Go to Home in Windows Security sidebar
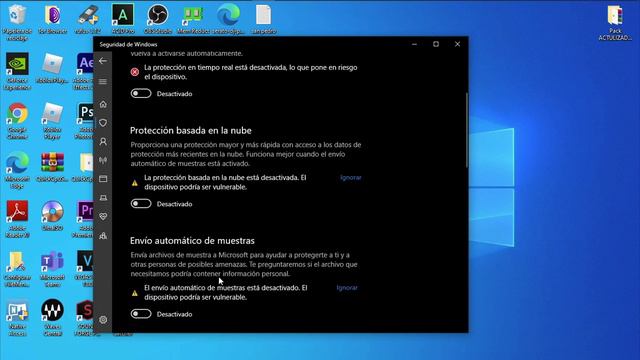 [x=103, y=104]
